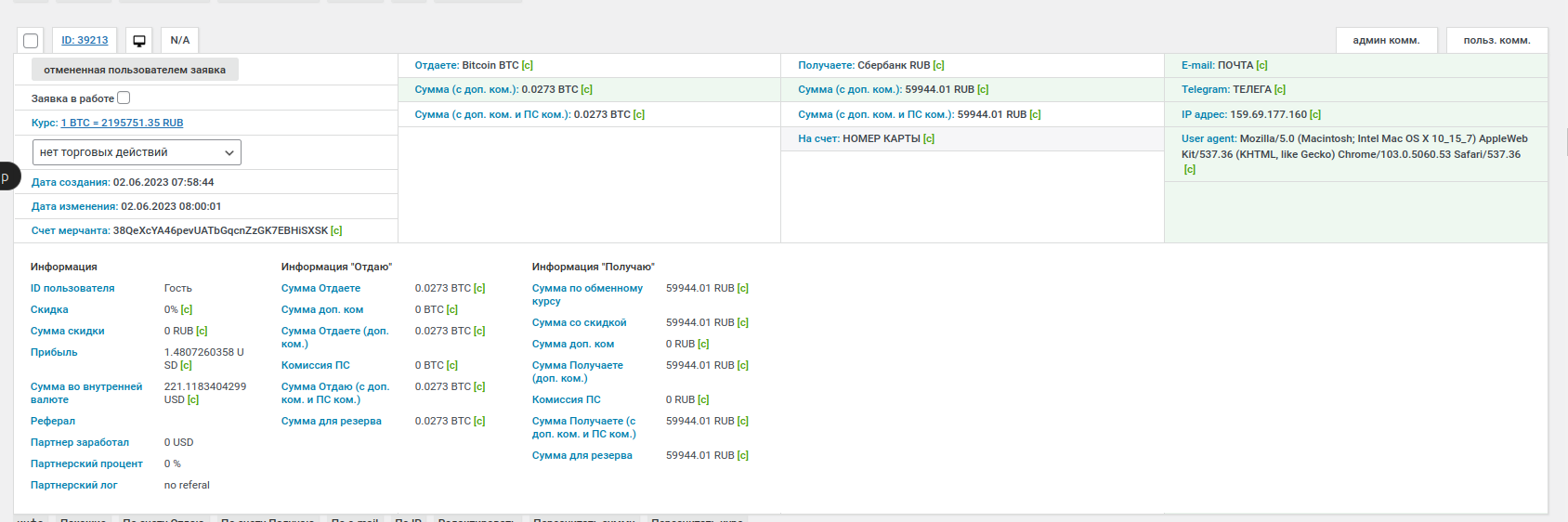Click [c] beside Сумма для резерва 59944.01 RUB
This screenshot has width=1568, height=522.
743,455
